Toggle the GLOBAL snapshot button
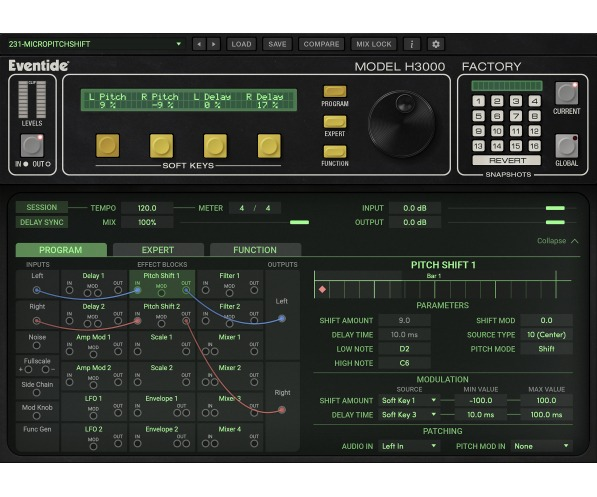 click(567, 146)
